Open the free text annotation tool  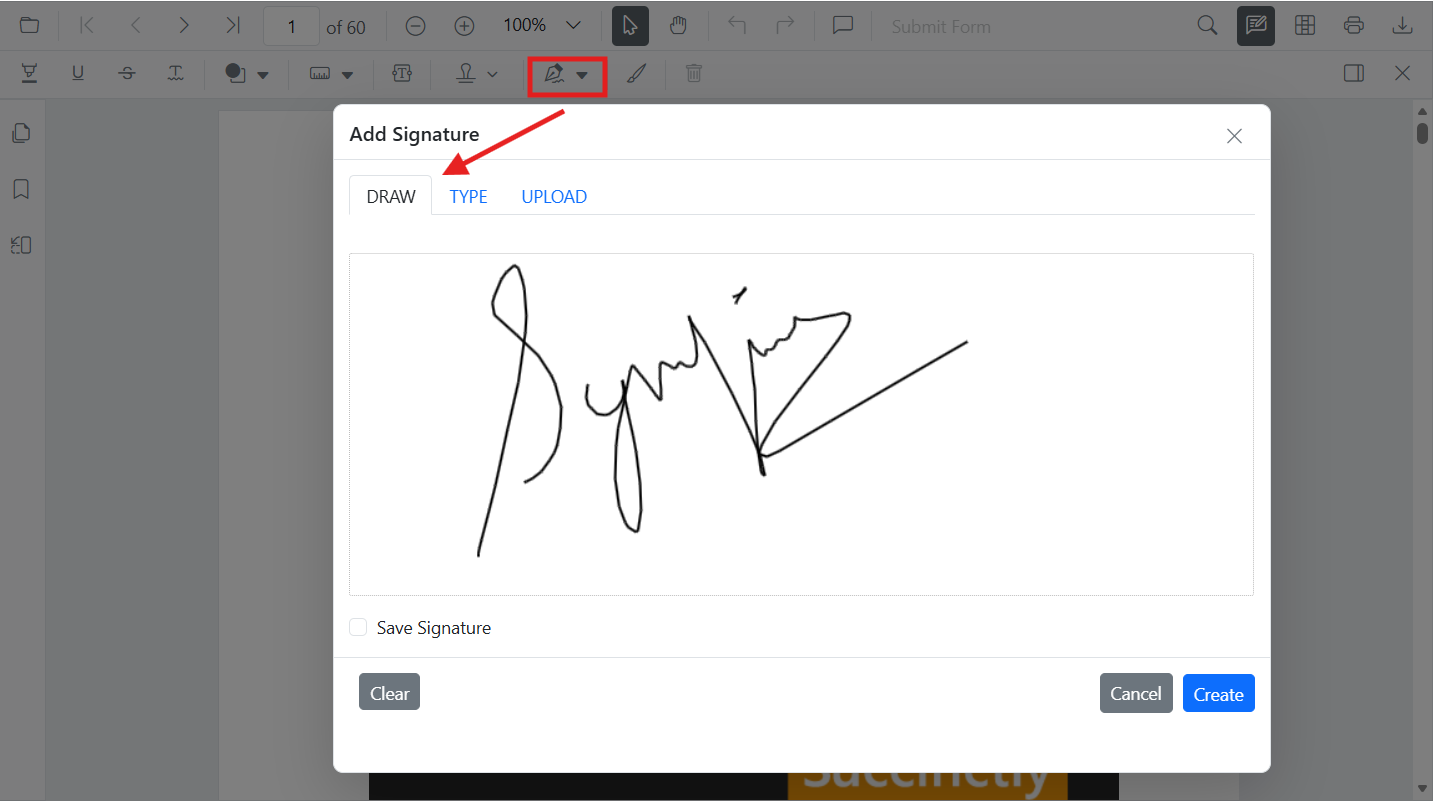click(x=402, y=72)
